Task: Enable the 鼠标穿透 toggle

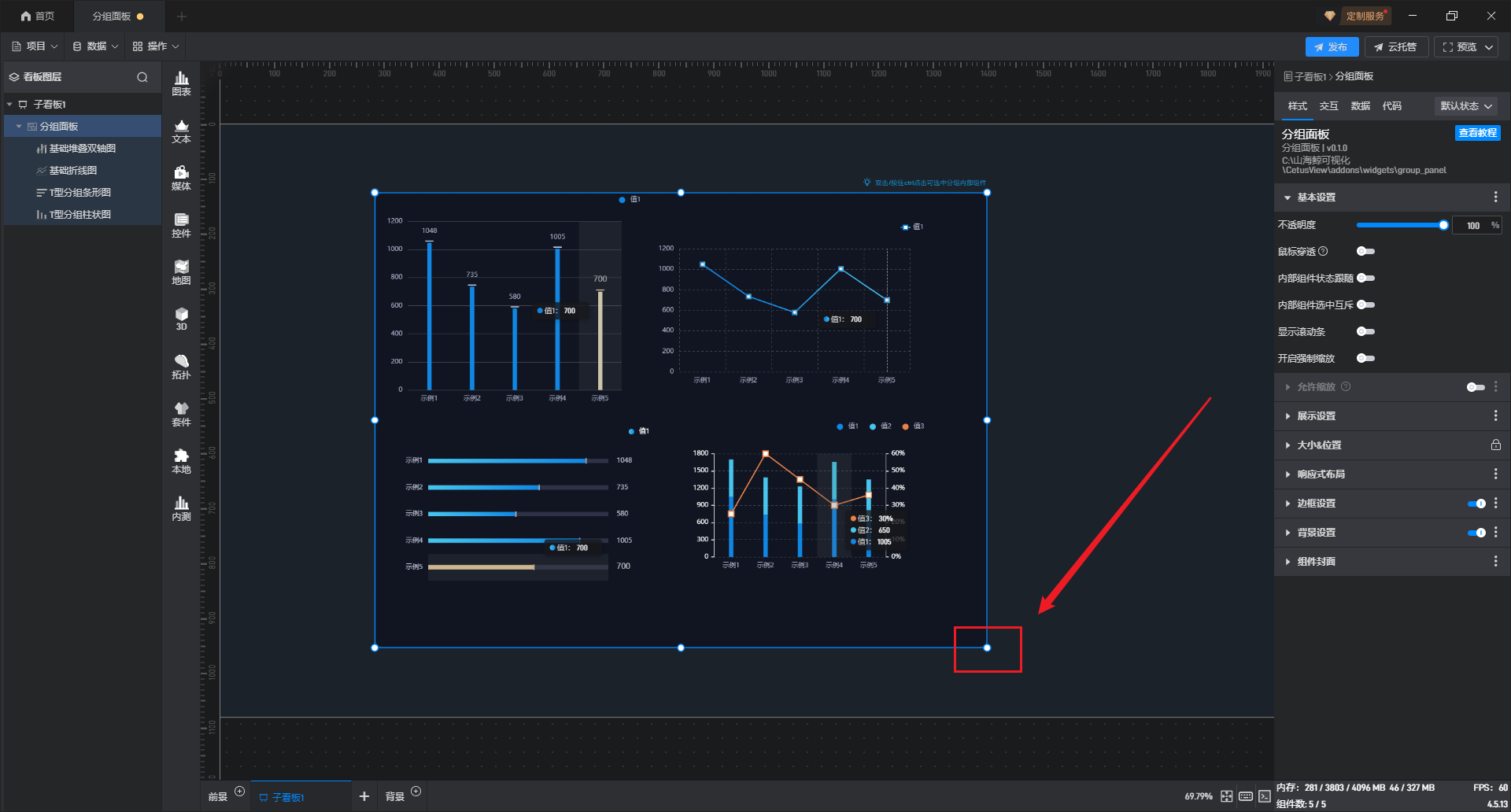Action: pyautogui.click(x=1365, y=252)
